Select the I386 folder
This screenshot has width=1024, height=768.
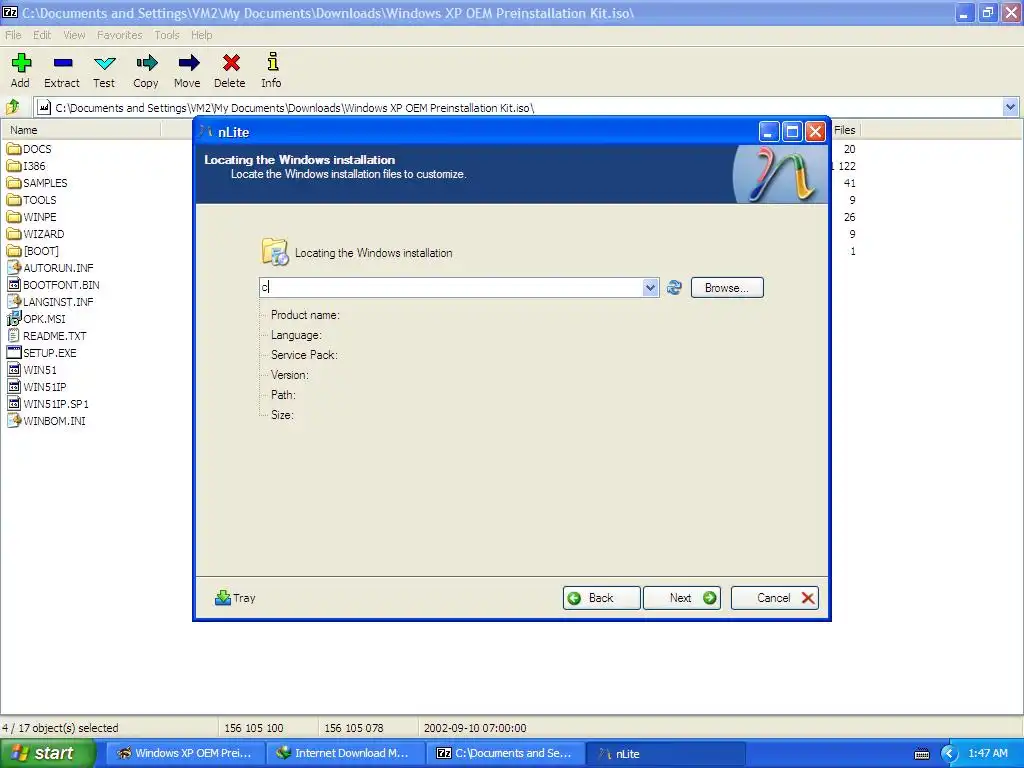tap(27, 166)
